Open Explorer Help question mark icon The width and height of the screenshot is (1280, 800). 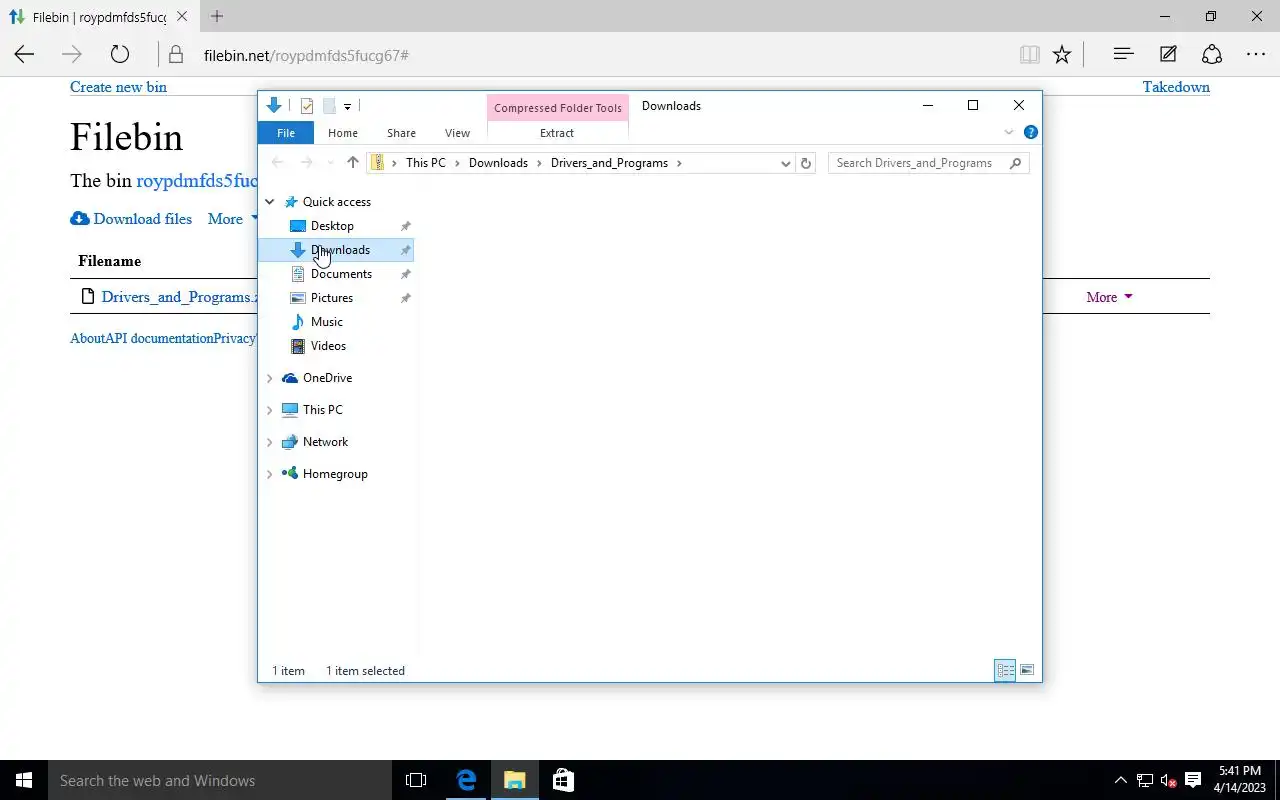[x=1031, y=132]
